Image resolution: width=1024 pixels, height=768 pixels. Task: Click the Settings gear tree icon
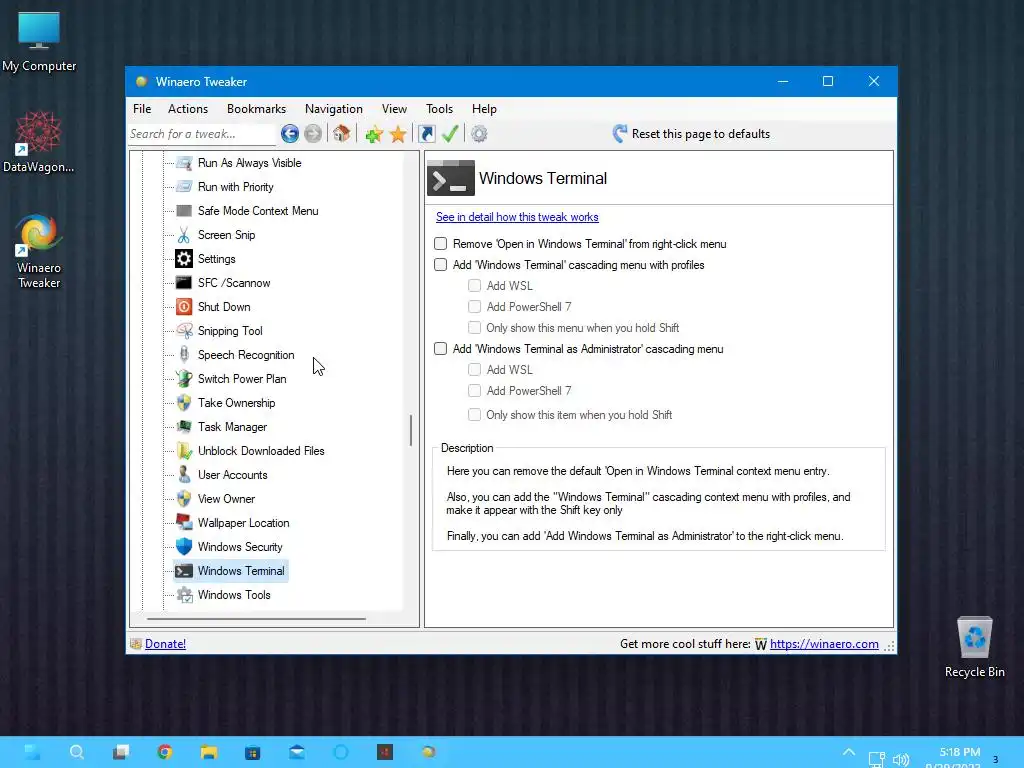coord(184,259)
